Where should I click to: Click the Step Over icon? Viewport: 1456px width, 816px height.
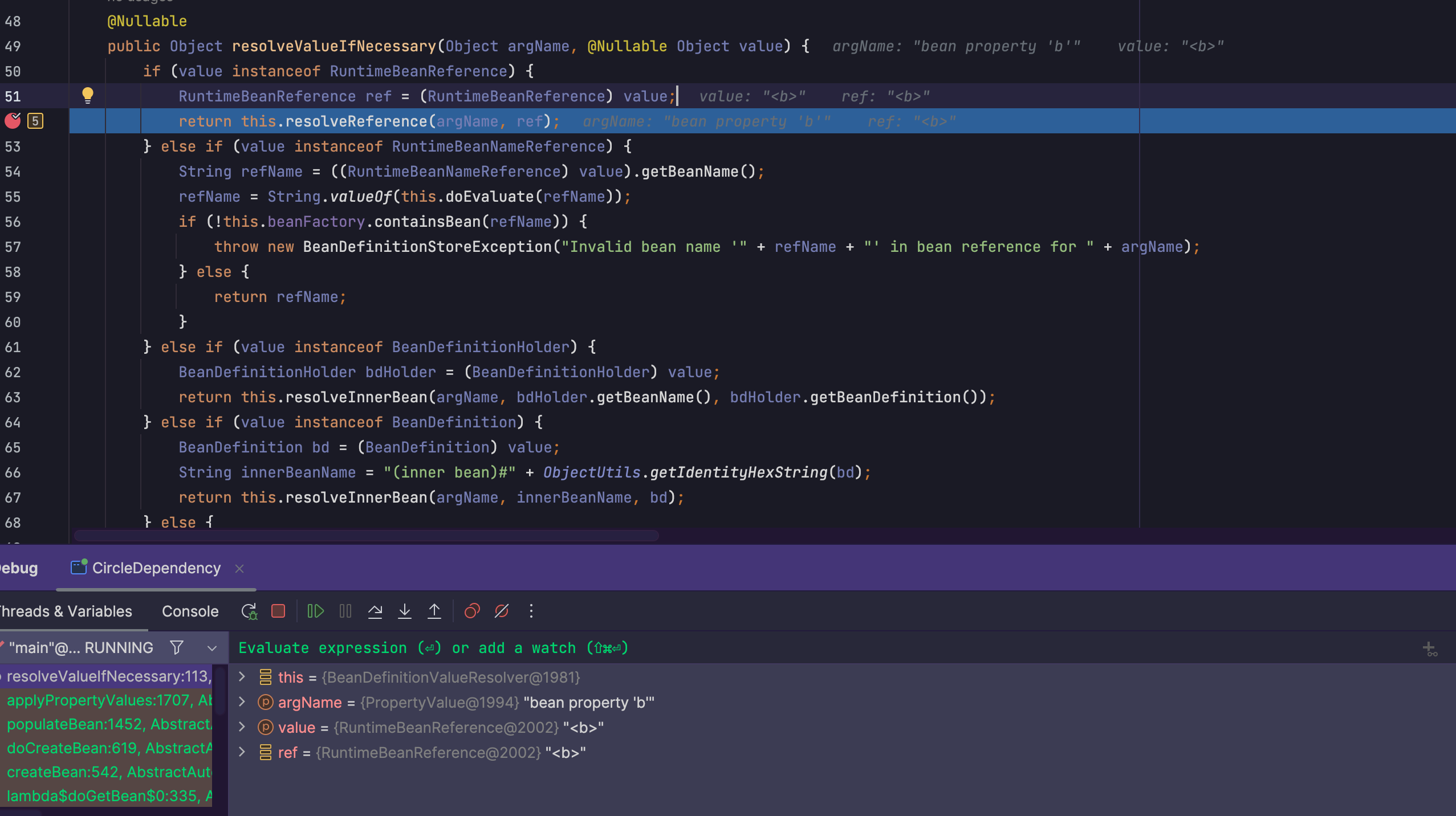click(375, 611)
